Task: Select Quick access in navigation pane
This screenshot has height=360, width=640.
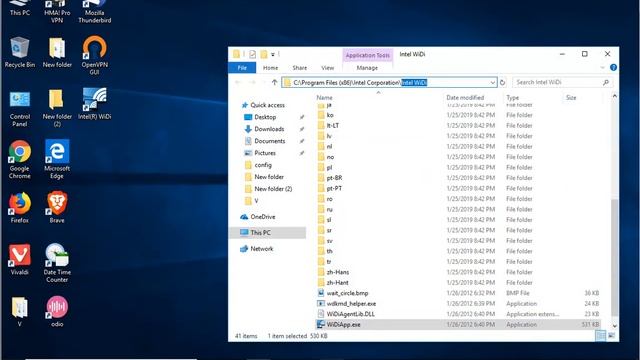Action: [267, 105]
